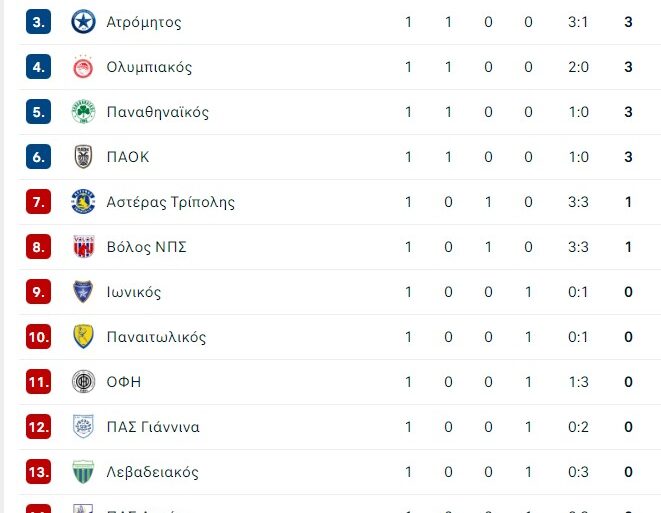Click the blue rank 3 badge
The height and width of the screenshot is (513, 661).
click(38, 22)
